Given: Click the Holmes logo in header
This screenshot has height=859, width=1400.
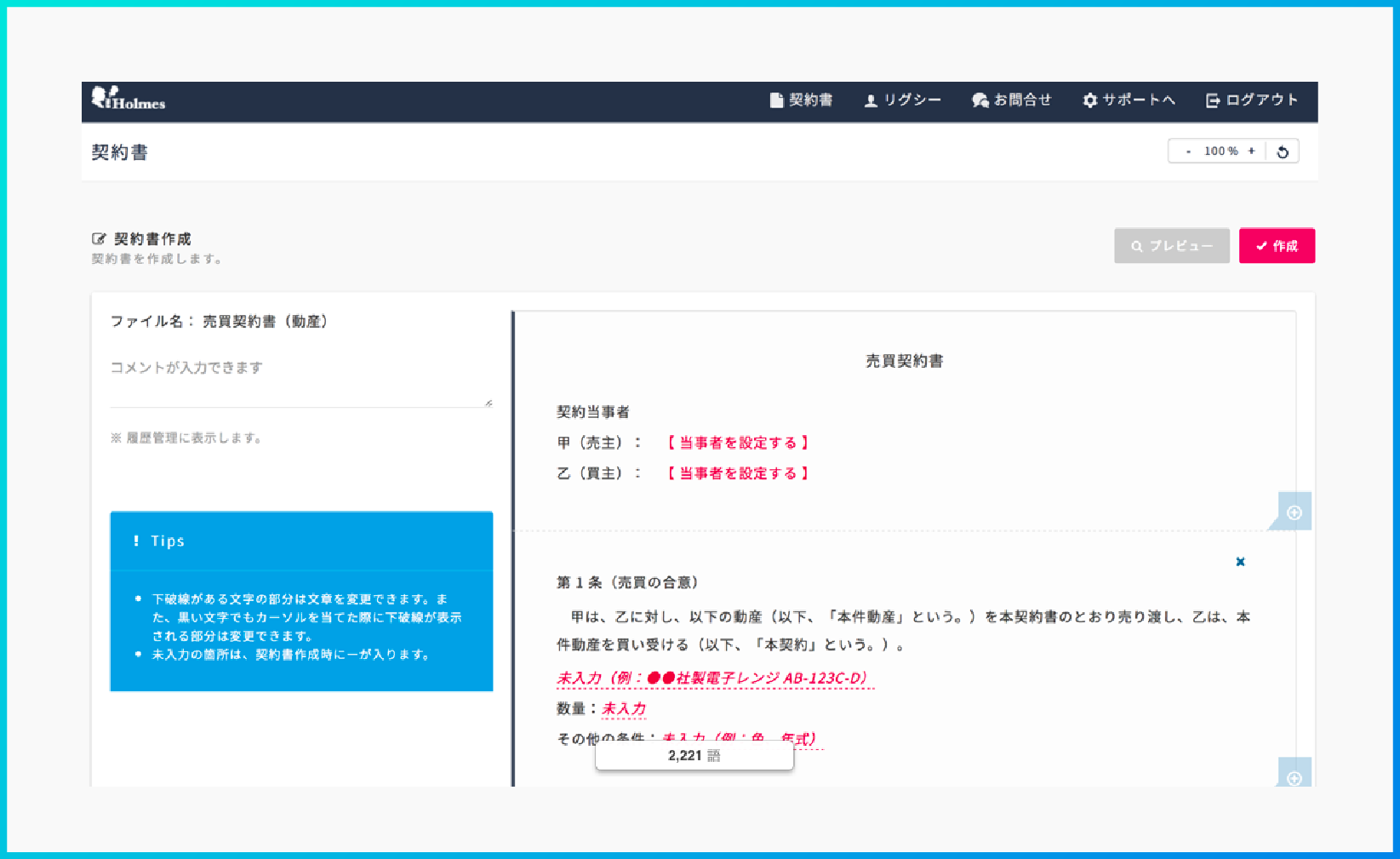Looking at the screenshot, I should coord(129,100).
